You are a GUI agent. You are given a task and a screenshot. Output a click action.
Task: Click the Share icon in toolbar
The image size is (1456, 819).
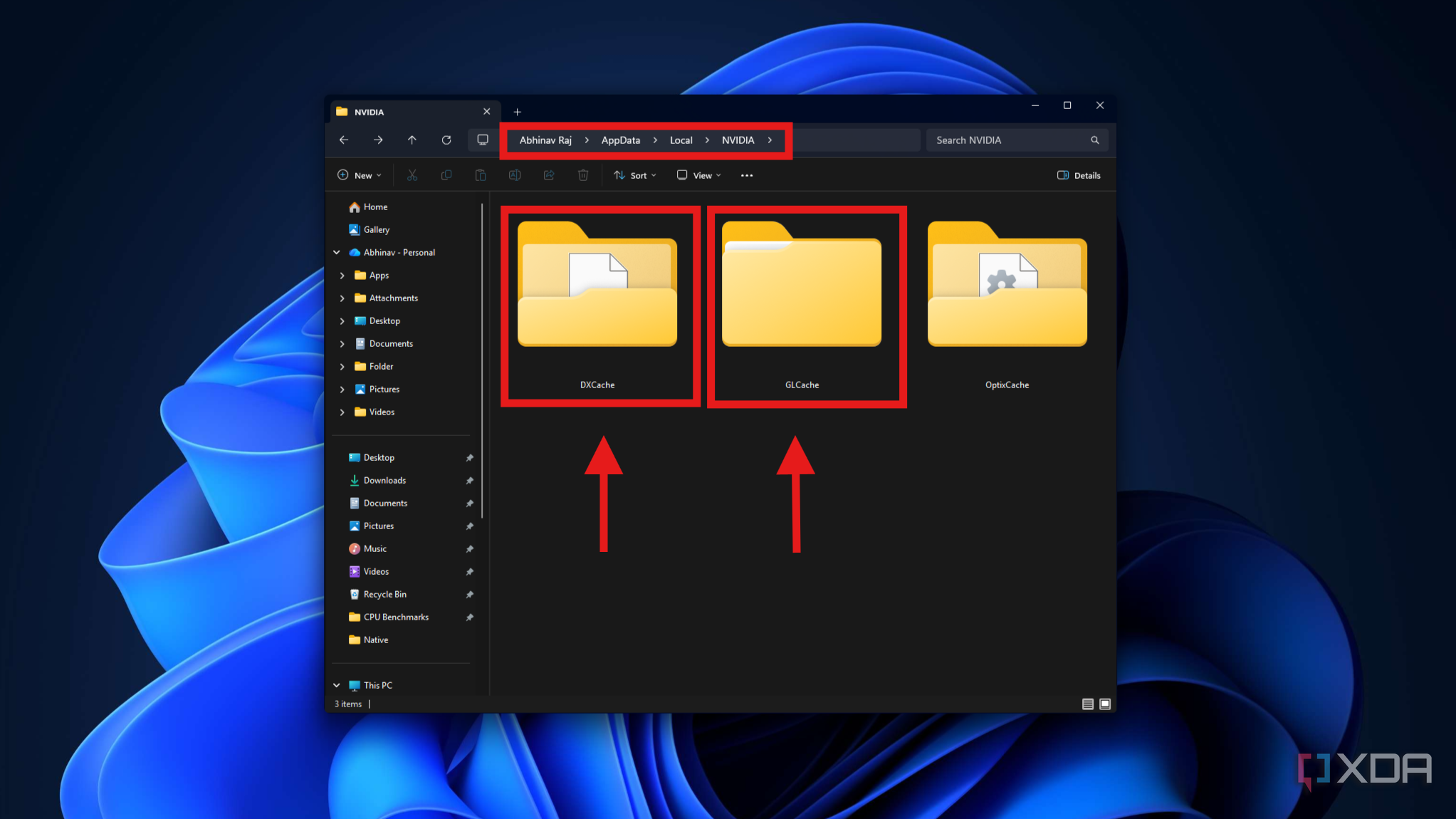coord(549,175)
